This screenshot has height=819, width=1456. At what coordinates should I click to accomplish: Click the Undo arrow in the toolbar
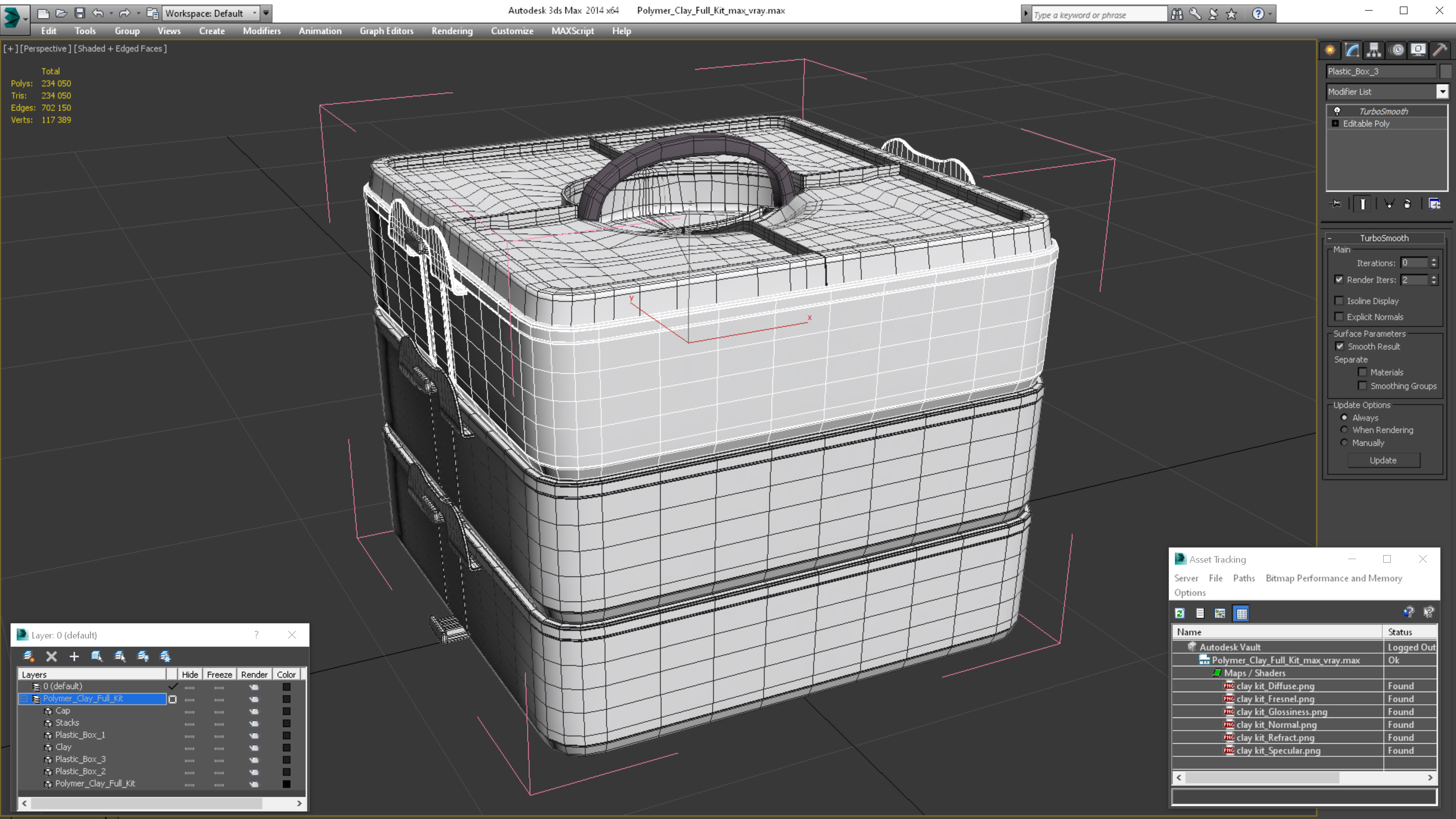98,13
